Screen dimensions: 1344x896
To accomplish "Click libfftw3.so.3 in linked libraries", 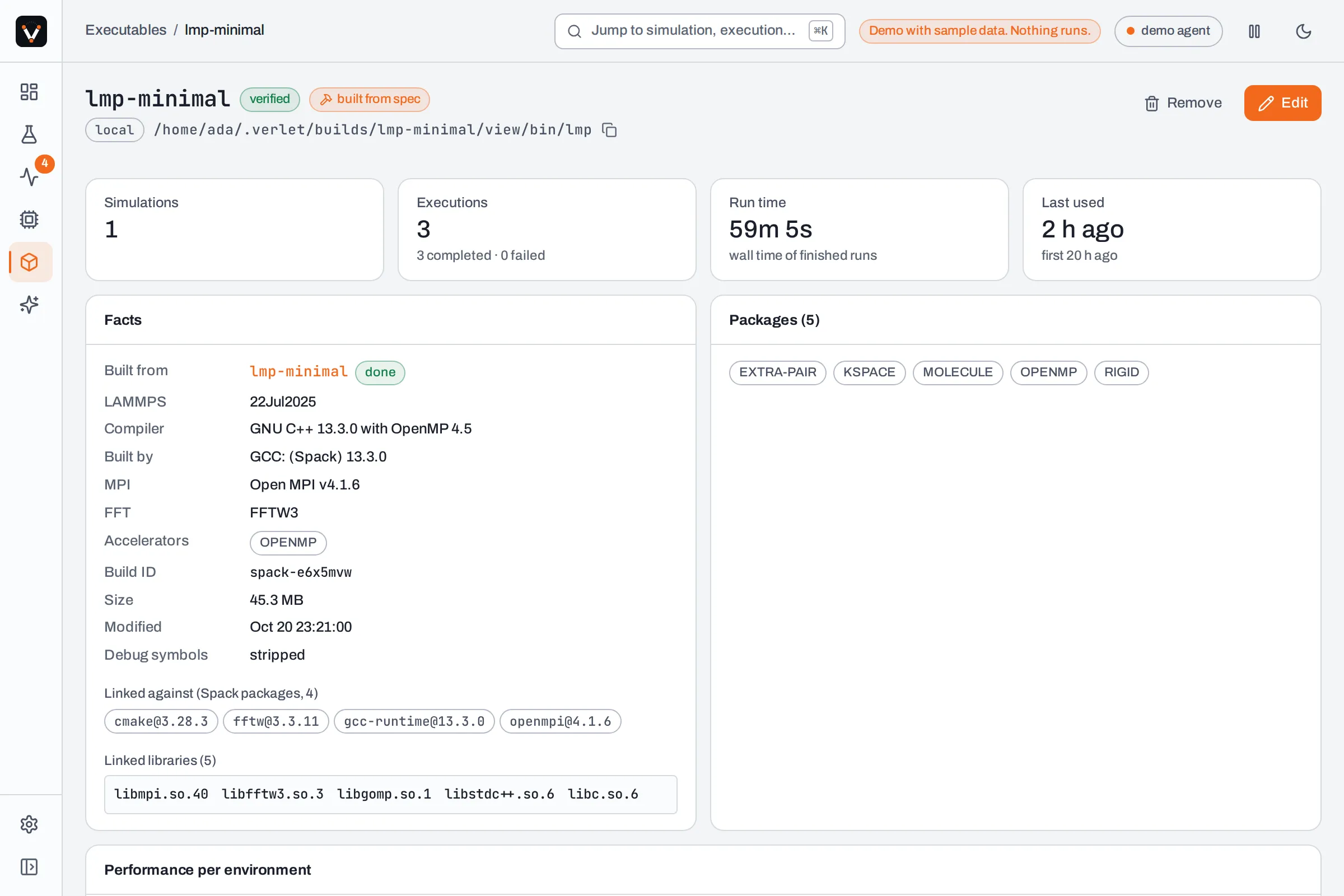I will 273,794.
